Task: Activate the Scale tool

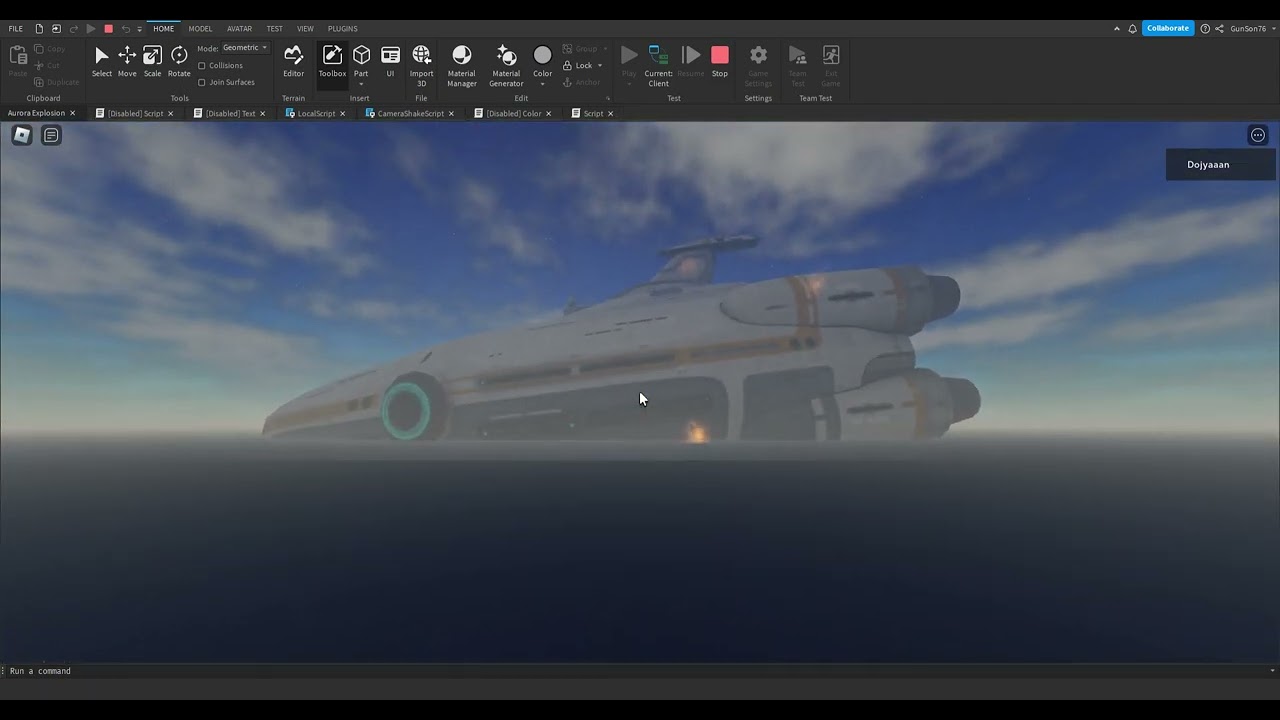Action: [152, 61]
